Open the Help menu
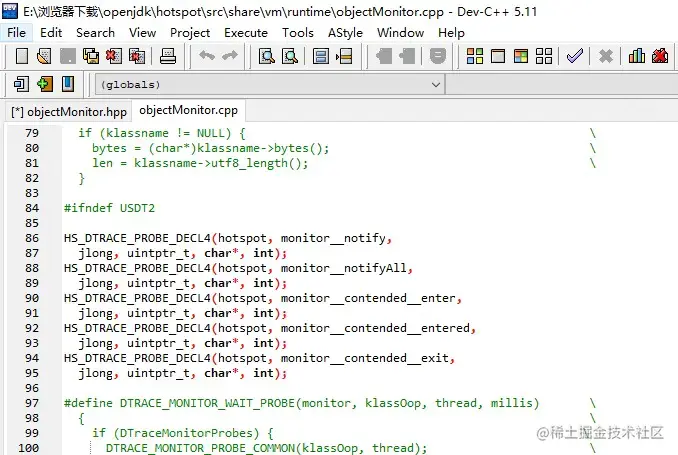 [x=451, y=33]
